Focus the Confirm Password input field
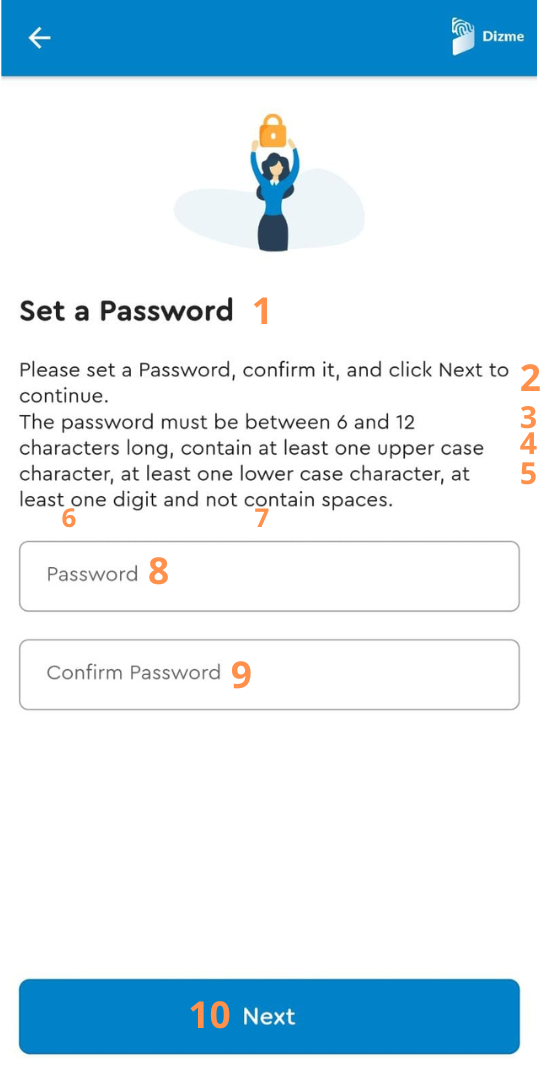 [x=269, y=674]
